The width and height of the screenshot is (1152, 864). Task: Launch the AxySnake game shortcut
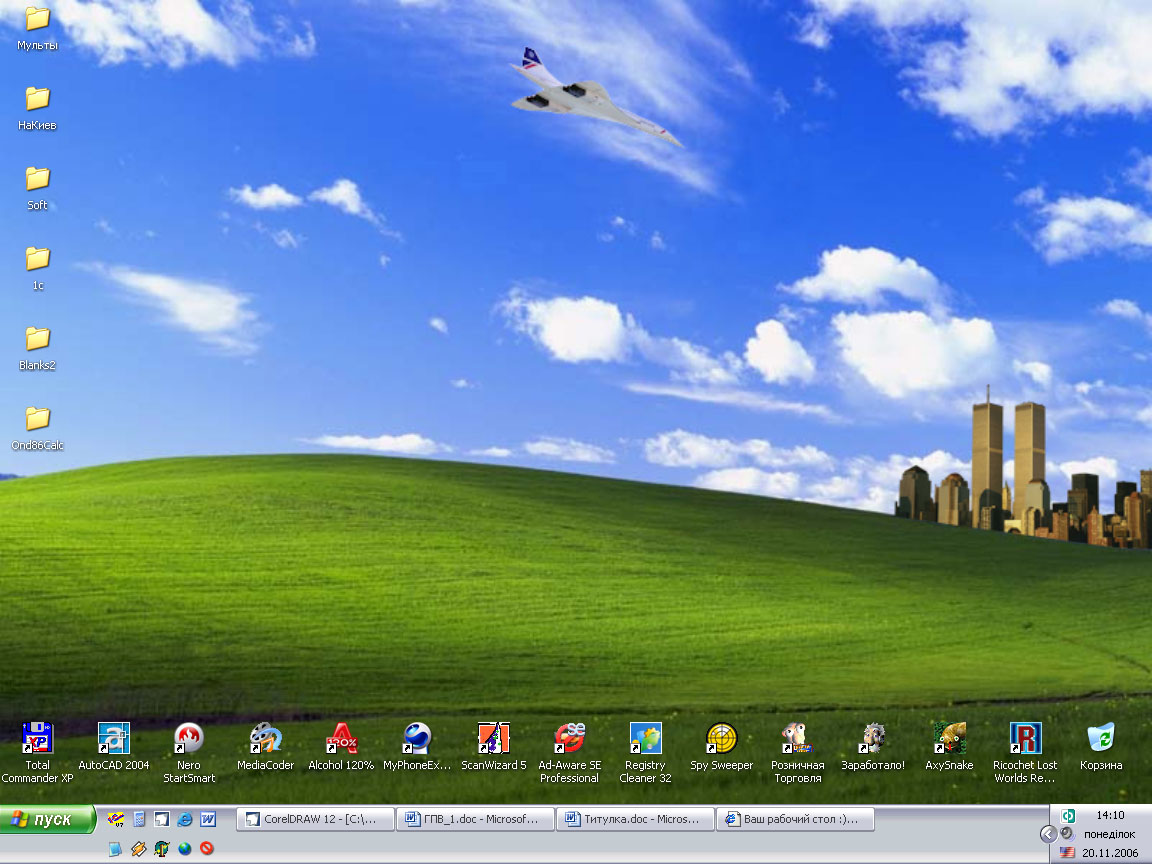pyautogui.click(x=949, y=746)
